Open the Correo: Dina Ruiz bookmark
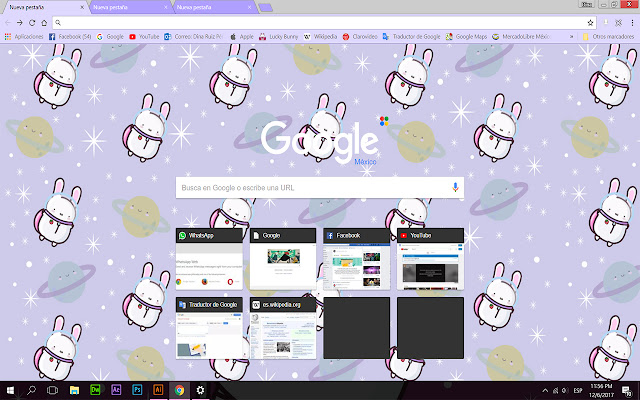 click(193, 36)
